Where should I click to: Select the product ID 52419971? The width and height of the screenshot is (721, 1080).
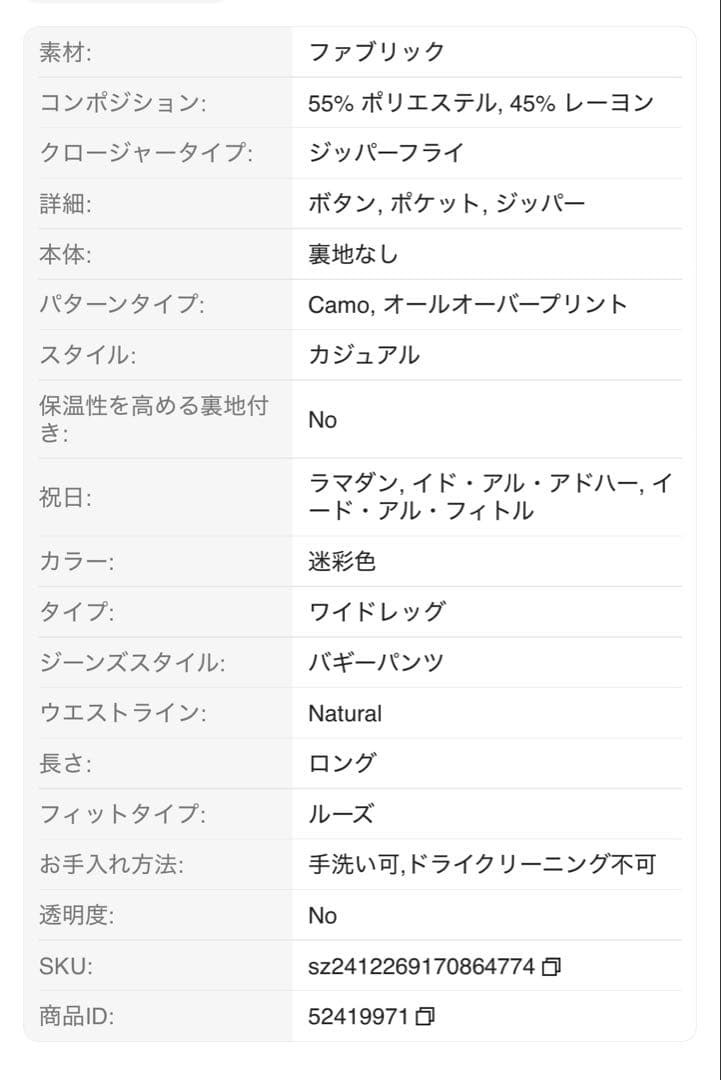tap(359, 1016)
